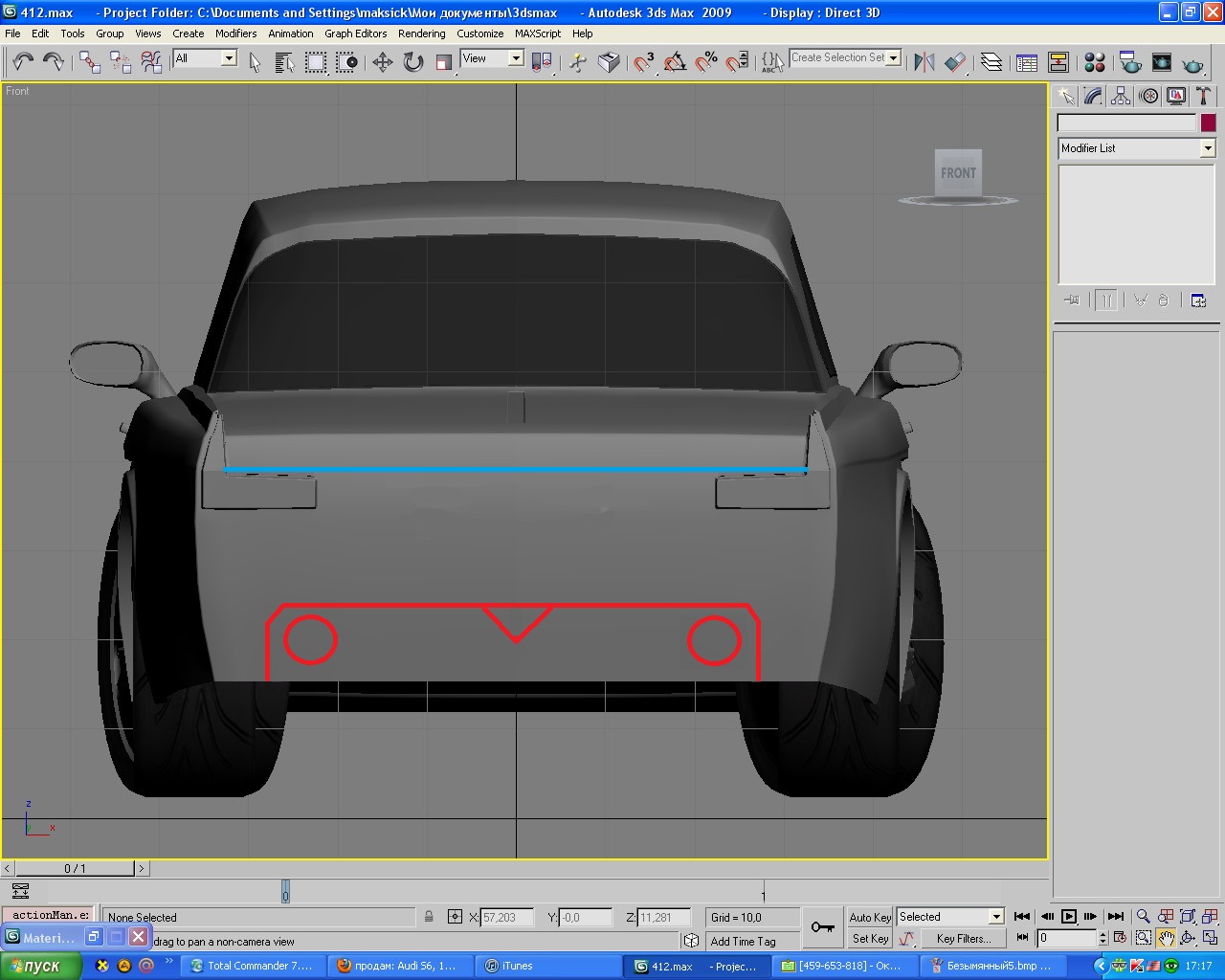
Task: Open the Utilities panel hammer icon
Action: pyautogui.click(x=1203, y=96)
